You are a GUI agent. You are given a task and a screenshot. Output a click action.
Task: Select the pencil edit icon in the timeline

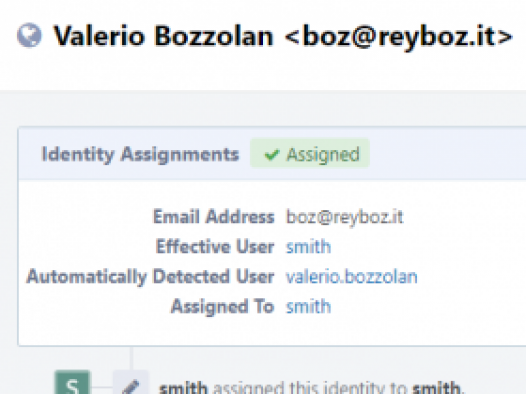[130, 386]
